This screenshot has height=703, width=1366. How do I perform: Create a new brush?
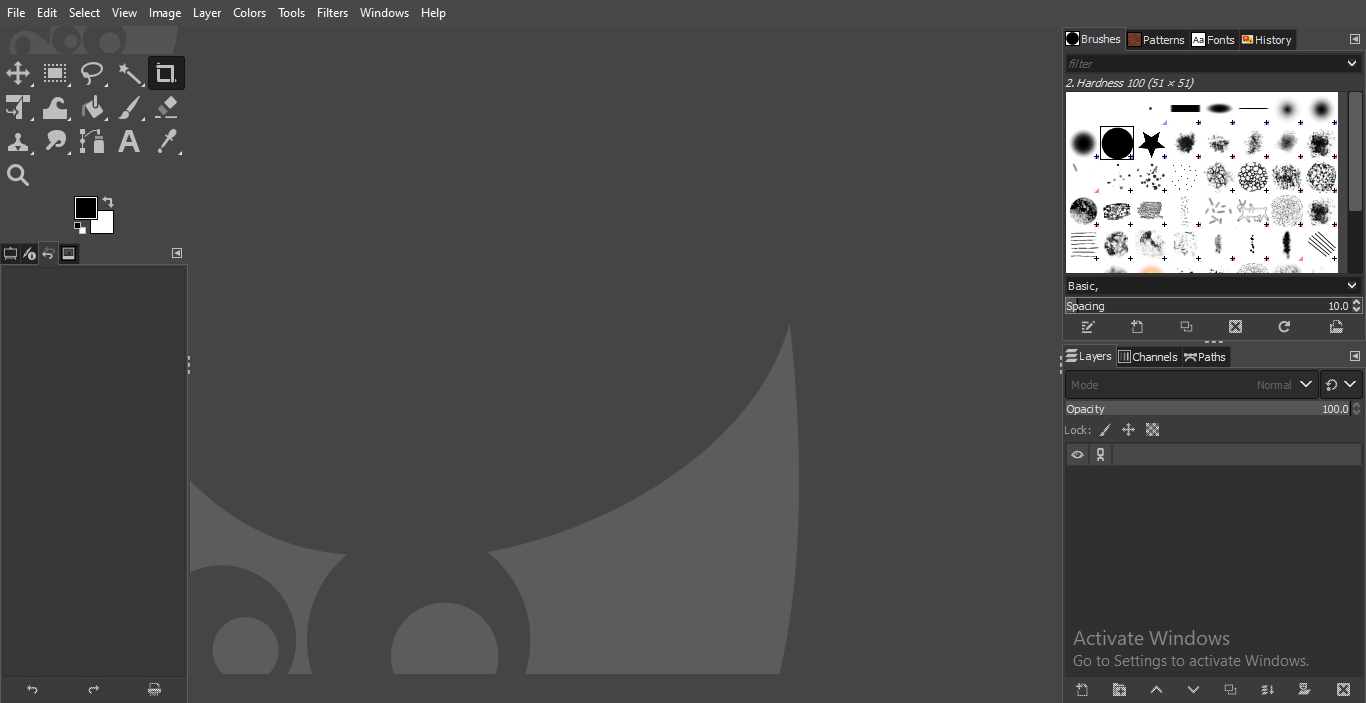coord(1137,327)
